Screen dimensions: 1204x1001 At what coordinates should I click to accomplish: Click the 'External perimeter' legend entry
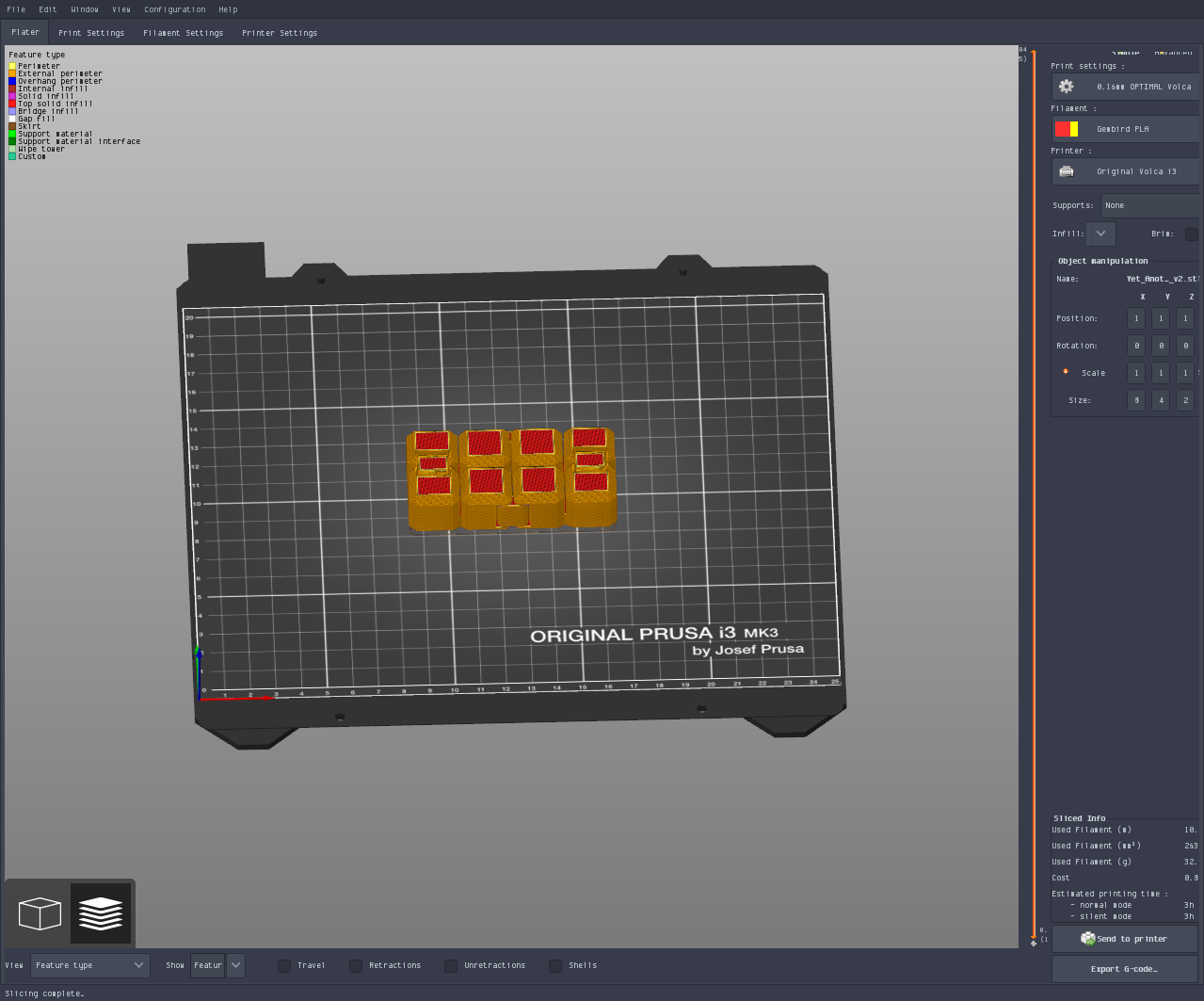coord(56,73)
